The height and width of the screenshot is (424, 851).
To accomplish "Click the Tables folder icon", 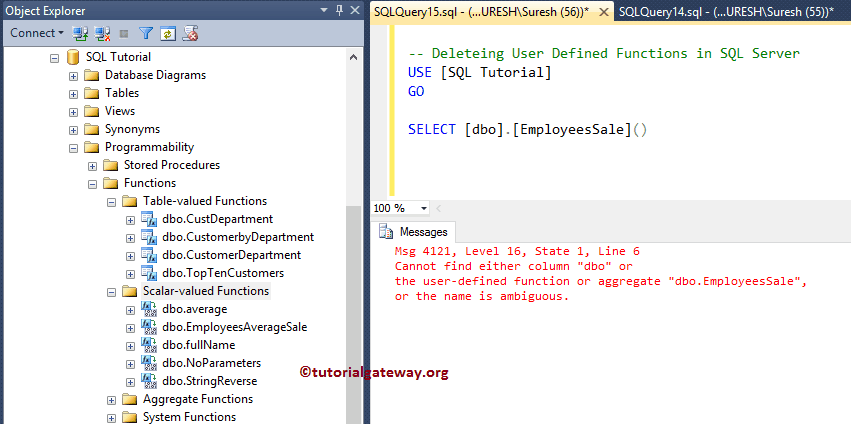I will pyautogui.click(x=92, y=93).
